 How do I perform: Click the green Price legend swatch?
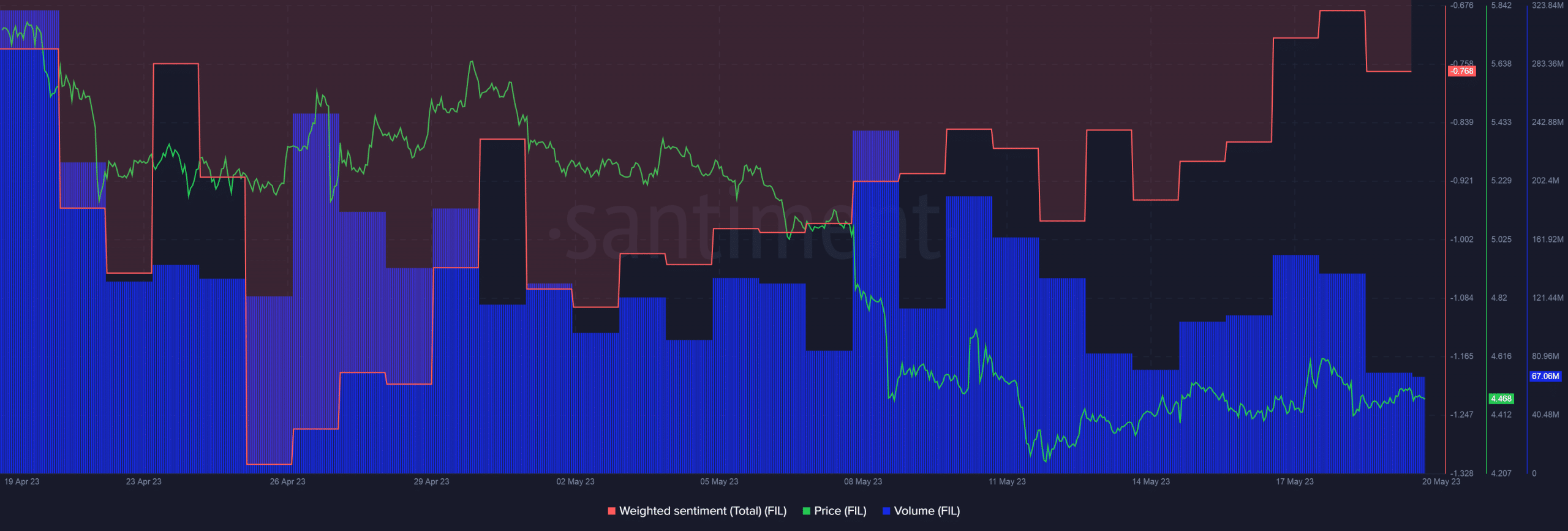806,511
